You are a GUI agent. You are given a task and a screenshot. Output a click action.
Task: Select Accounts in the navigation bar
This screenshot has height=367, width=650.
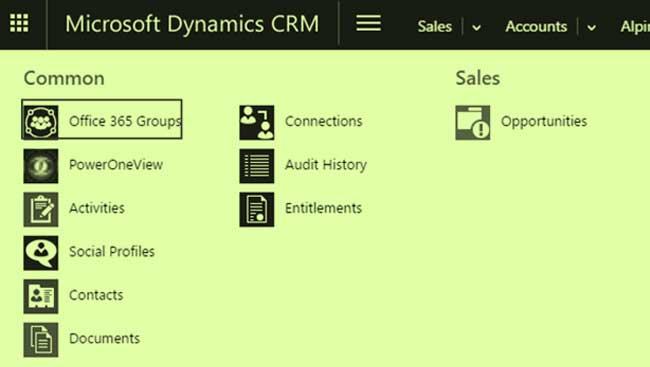coord(536,27)
